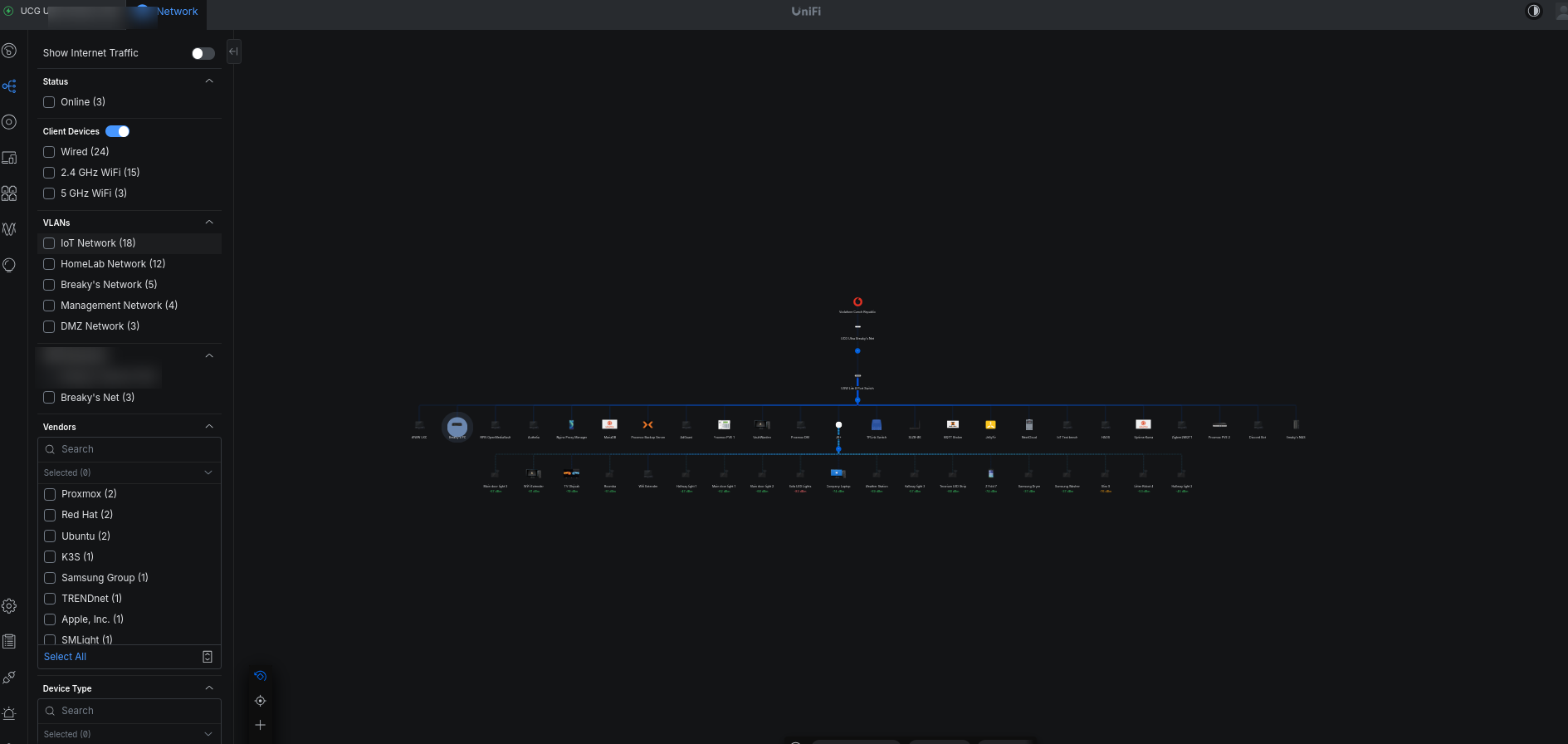Select the access point white dot node
Screen dimensions: 1568x744
(x=838, y=424)
